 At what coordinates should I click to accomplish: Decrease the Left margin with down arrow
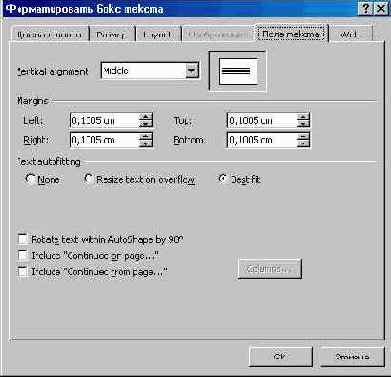(x=145, y=124)
